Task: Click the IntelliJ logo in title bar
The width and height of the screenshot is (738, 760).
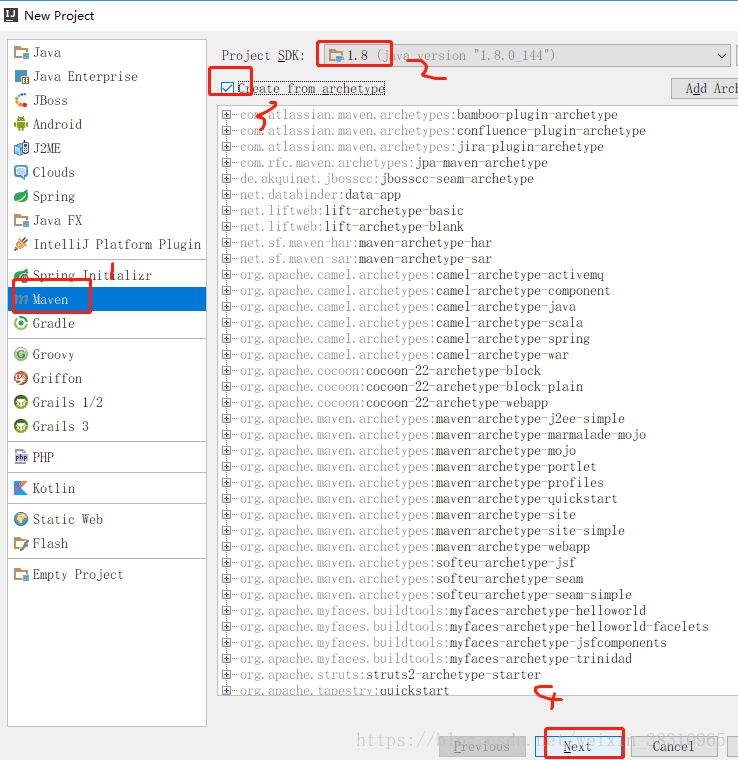Action: coord(11,16)
